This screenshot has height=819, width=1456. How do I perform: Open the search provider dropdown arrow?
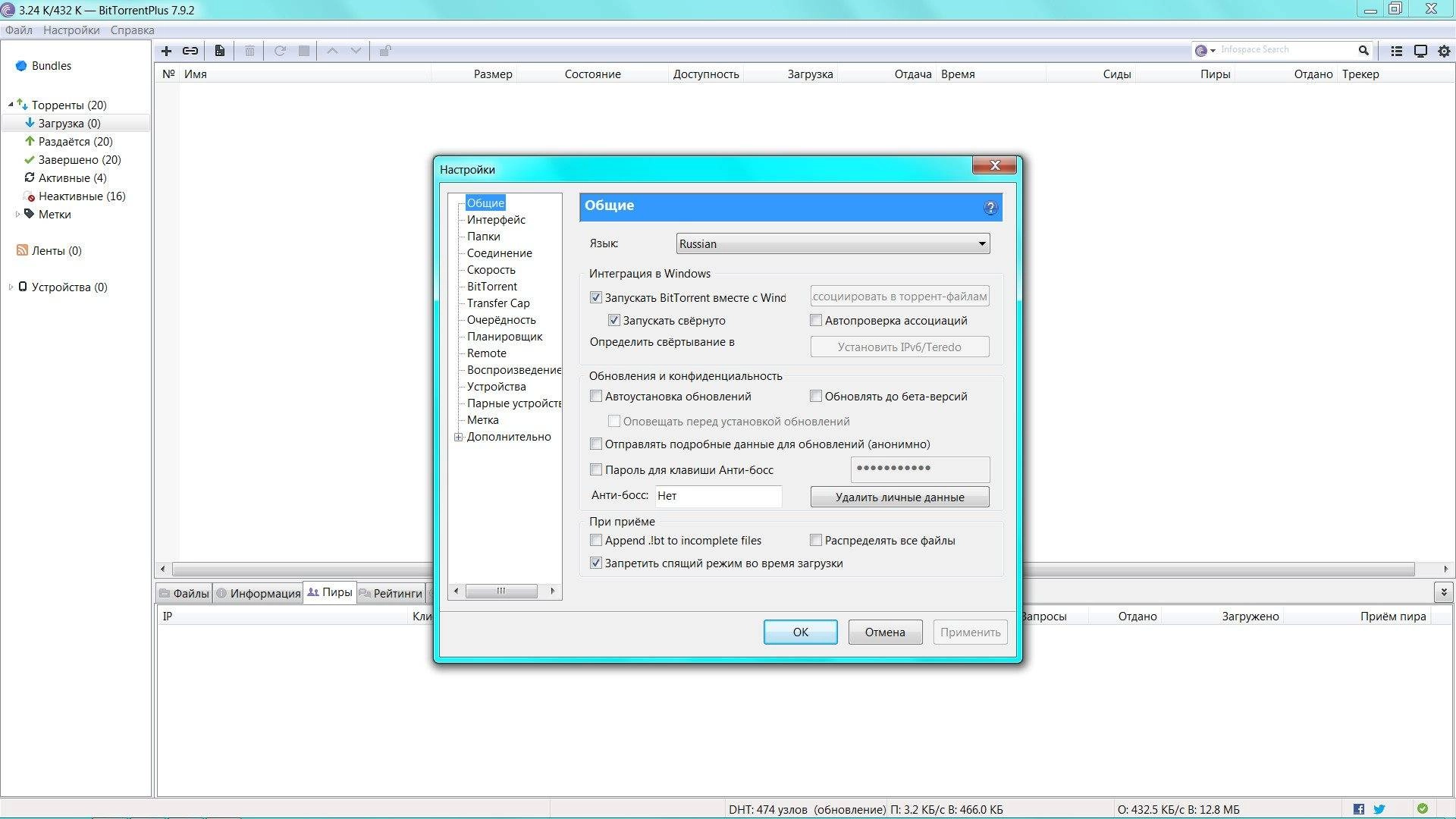coord(1213,51)
